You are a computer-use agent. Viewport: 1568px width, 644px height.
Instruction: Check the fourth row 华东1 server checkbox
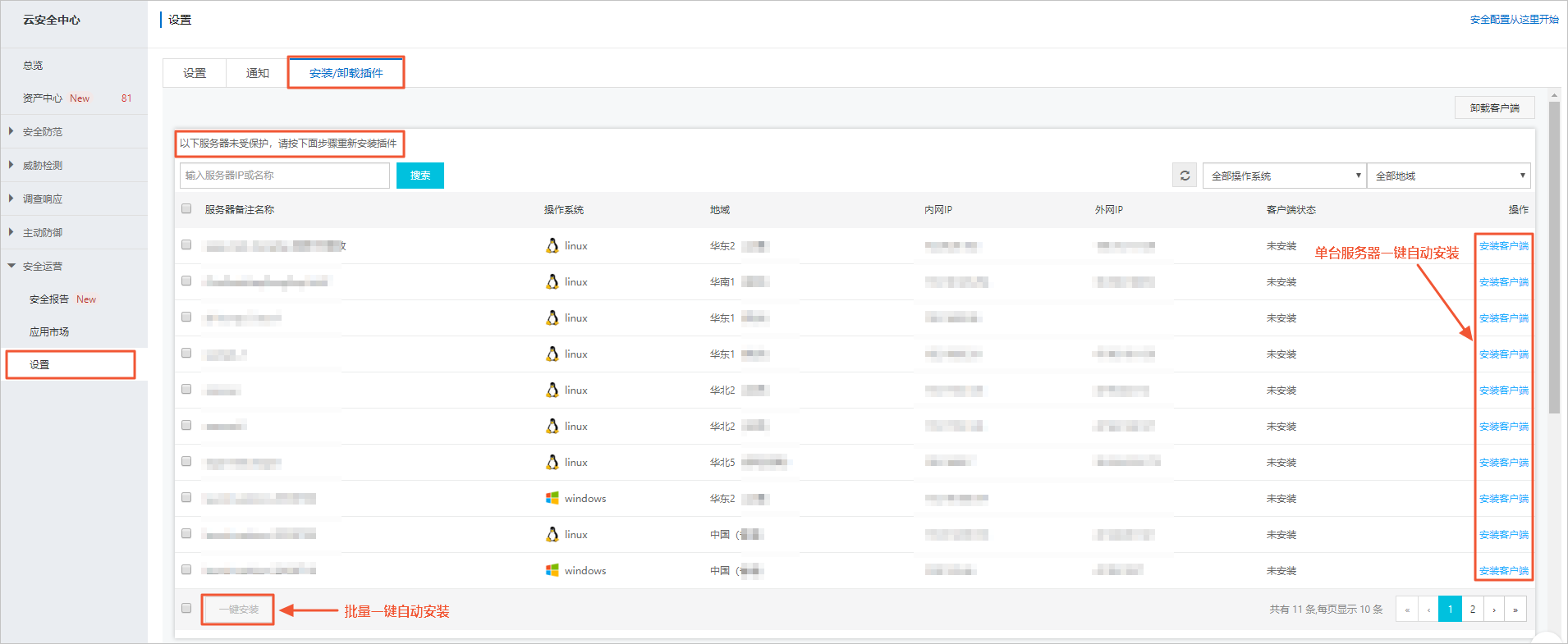(x=186, y=353)
